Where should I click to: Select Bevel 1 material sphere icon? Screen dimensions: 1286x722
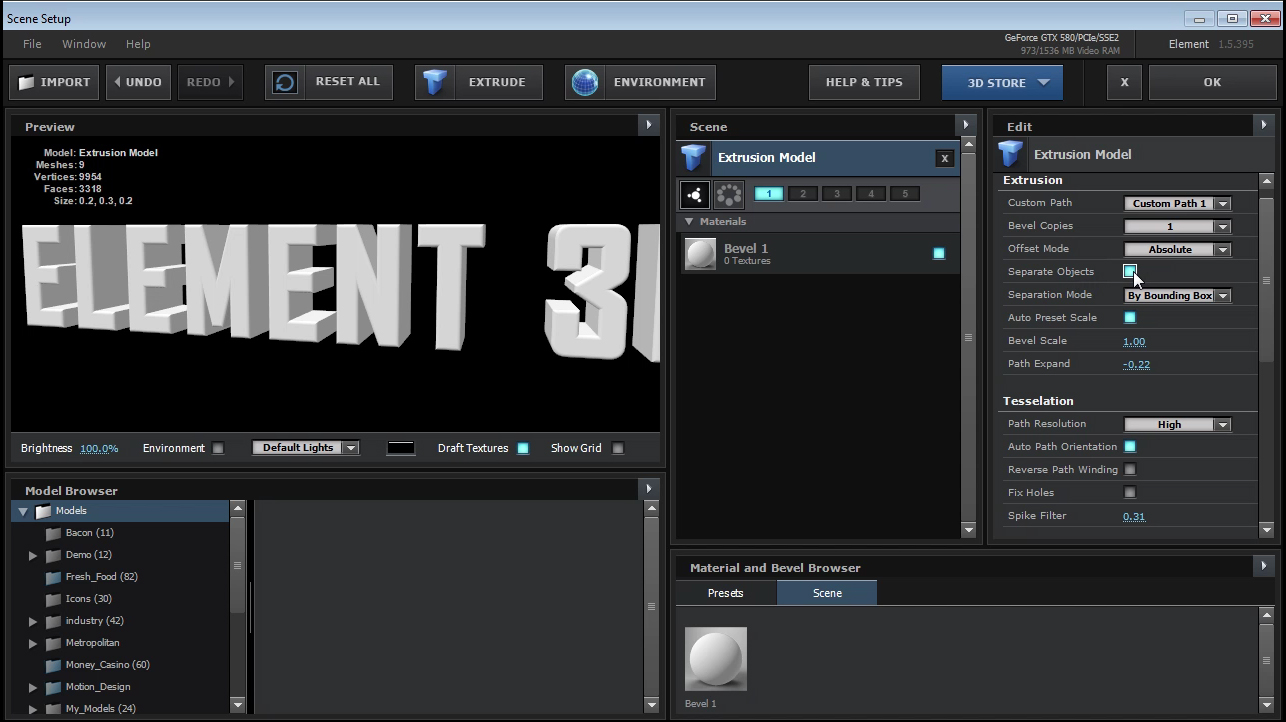click(x=701, y=254)
